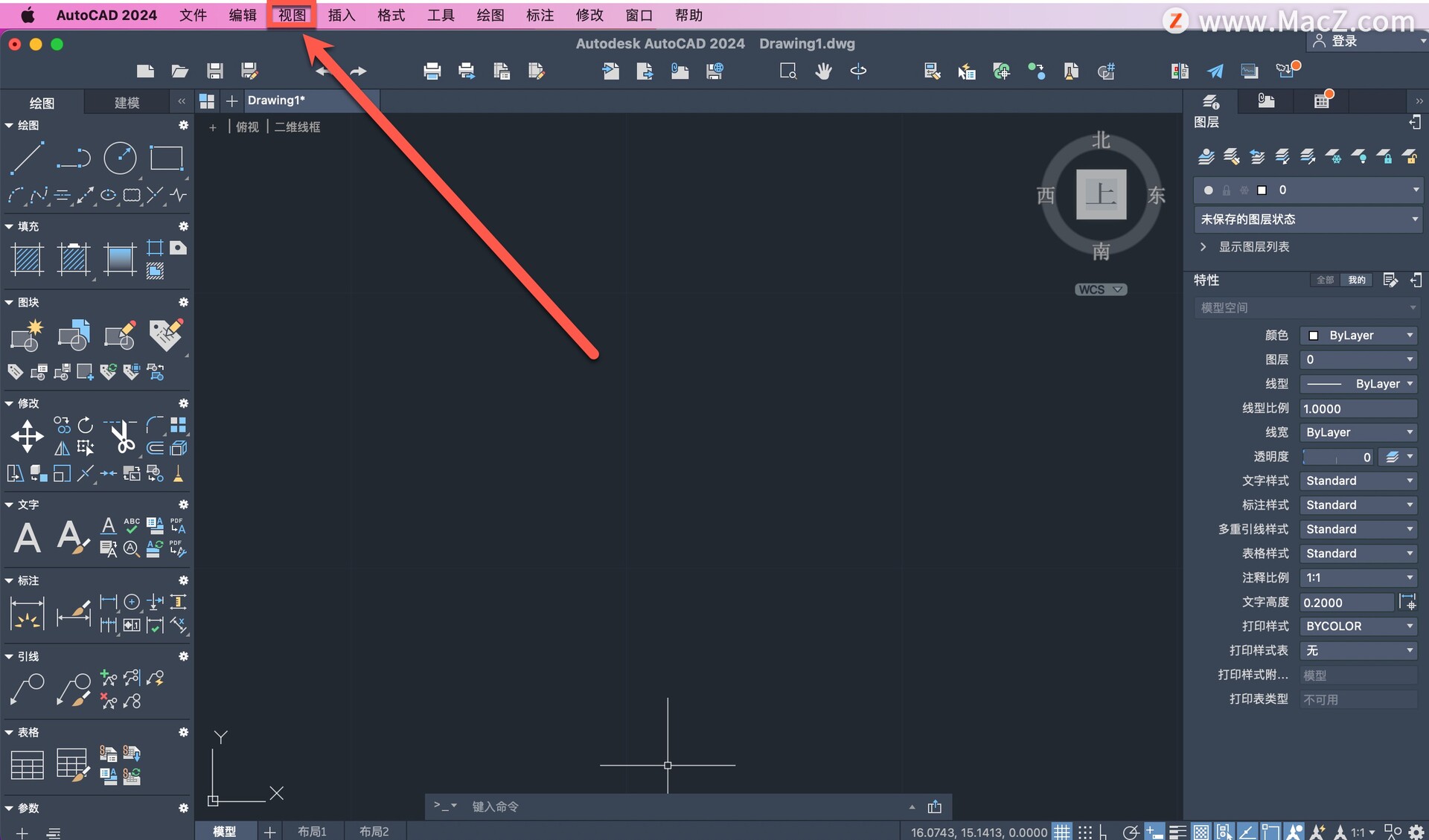Click the 颜色 ByLayer color swatch

(x=1314, y=336)
